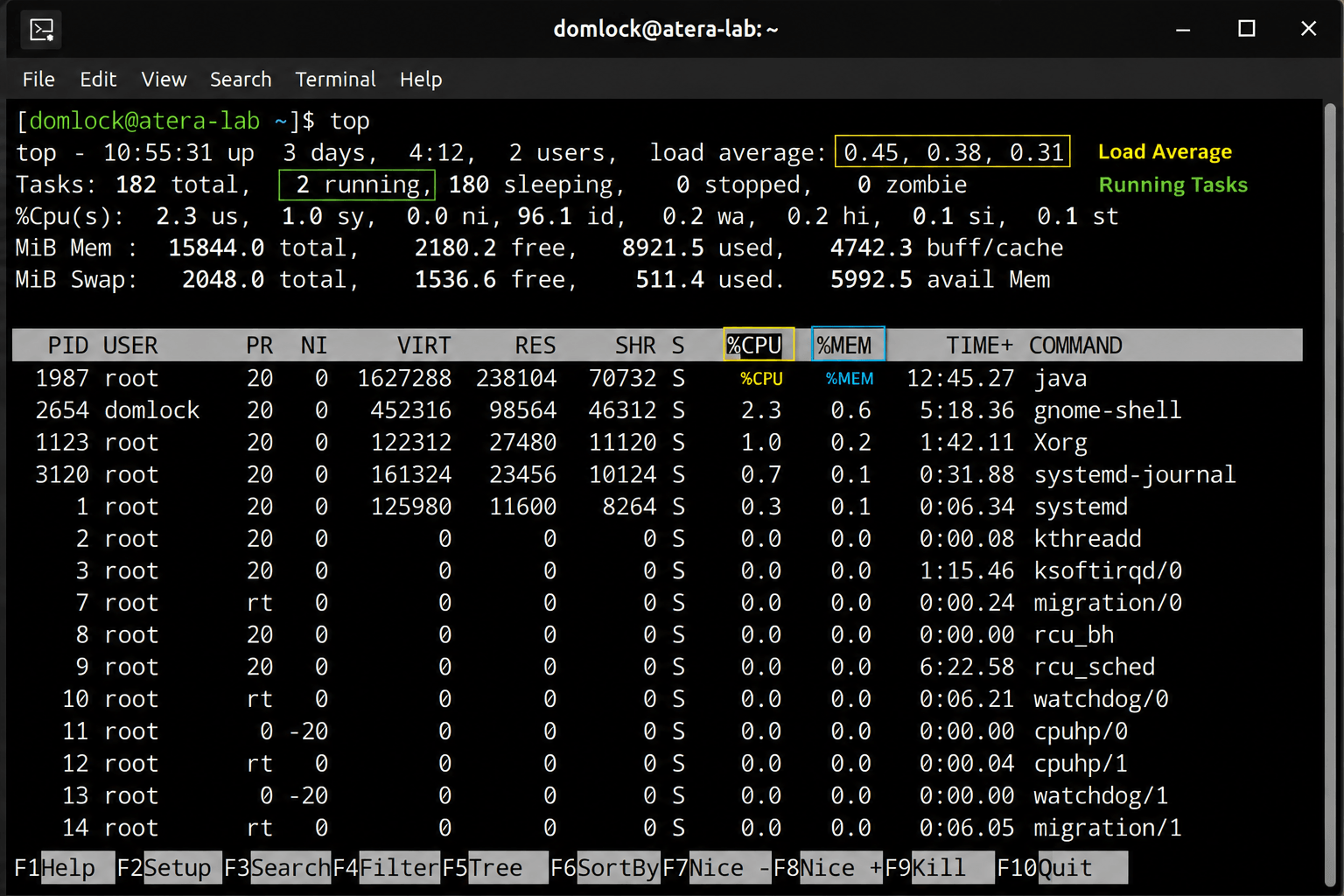
Task: Click the 12:45.27 time value
Action: coord(960,379)
